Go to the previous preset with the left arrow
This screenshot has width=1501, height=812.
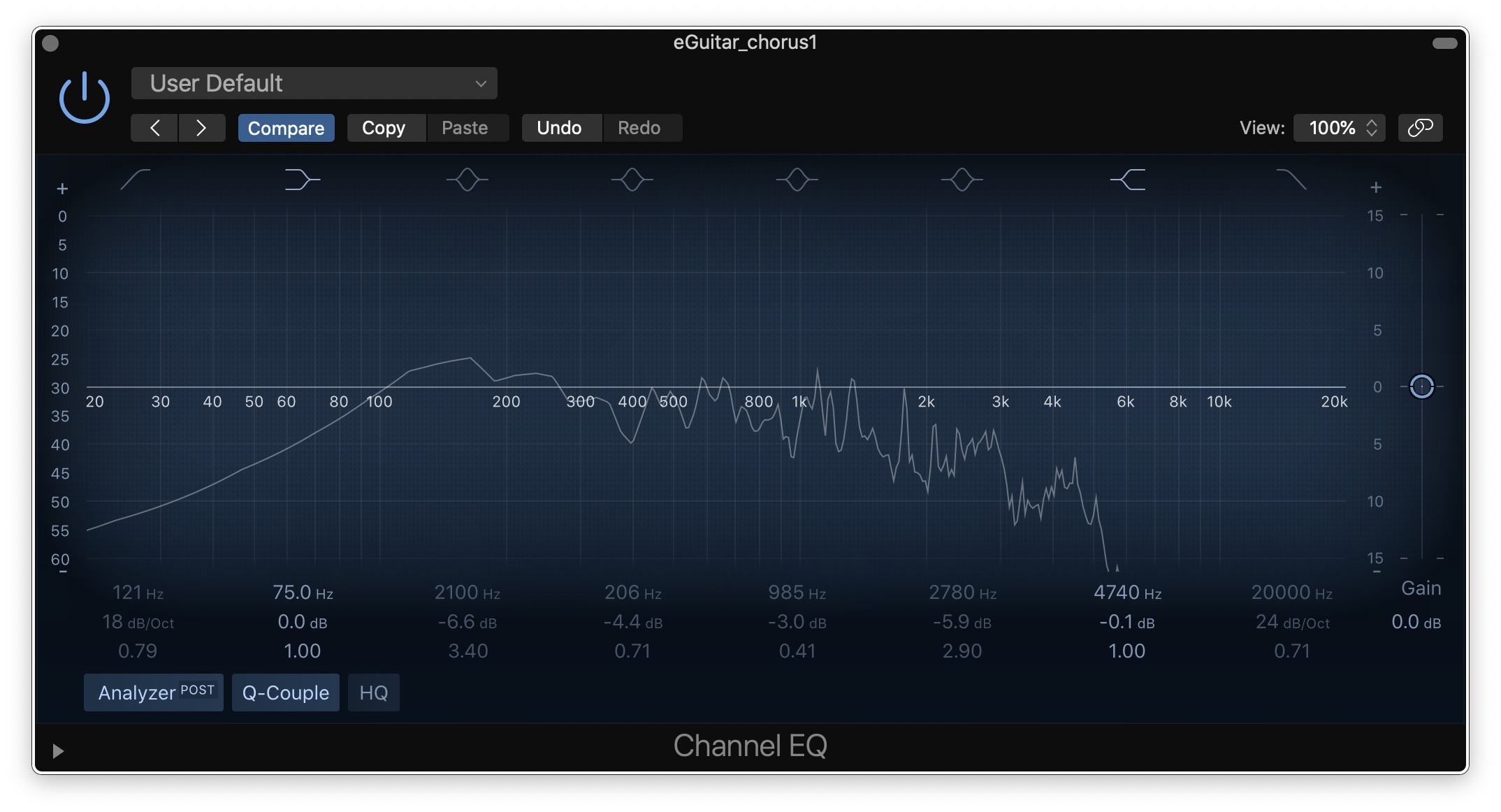click(x=154, y=128)
